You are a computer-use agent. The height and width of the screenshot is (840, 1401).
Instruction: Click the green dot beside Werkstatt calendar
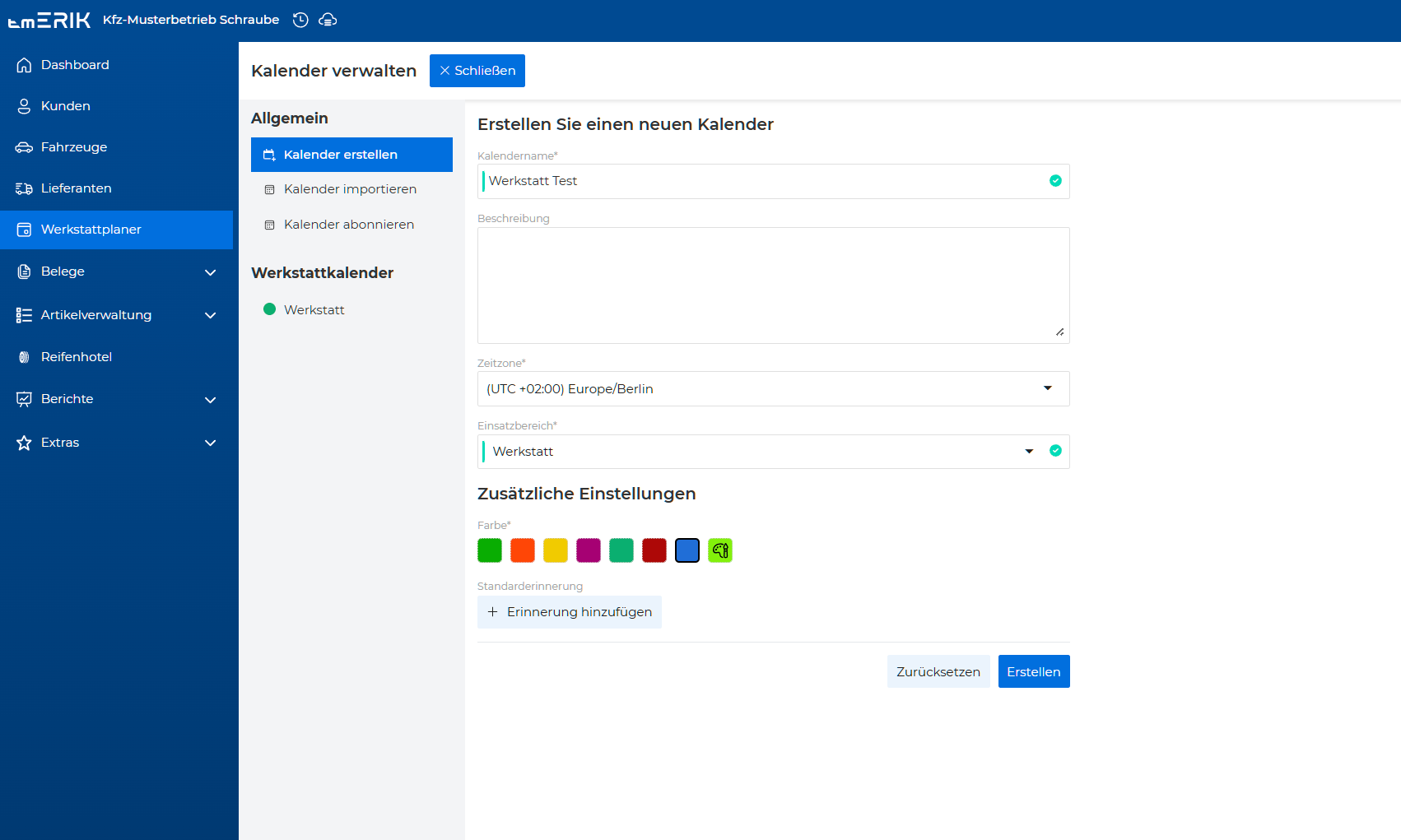point(269,309)
